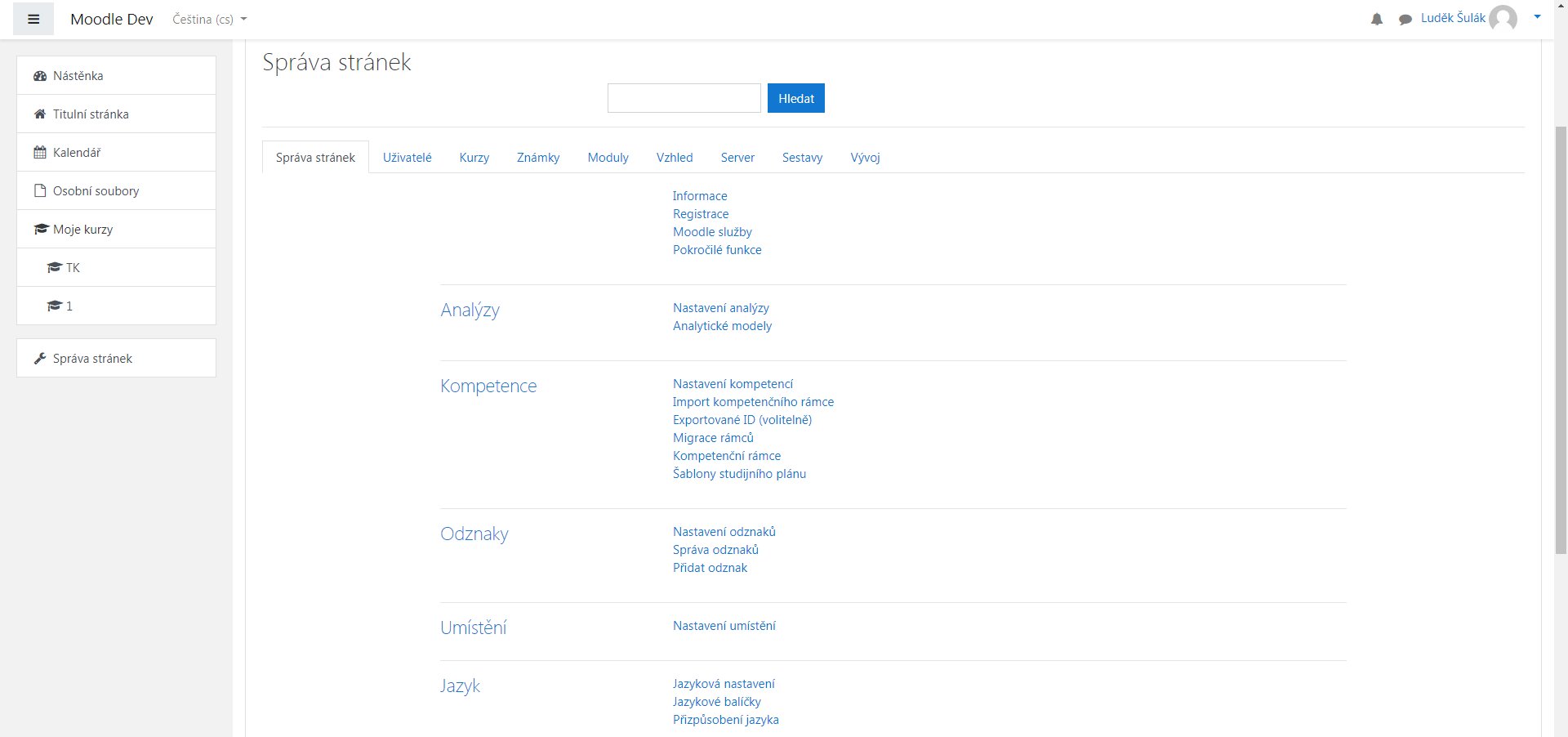
Task: Click the Osobní soubory file icon
Action: 40,191
